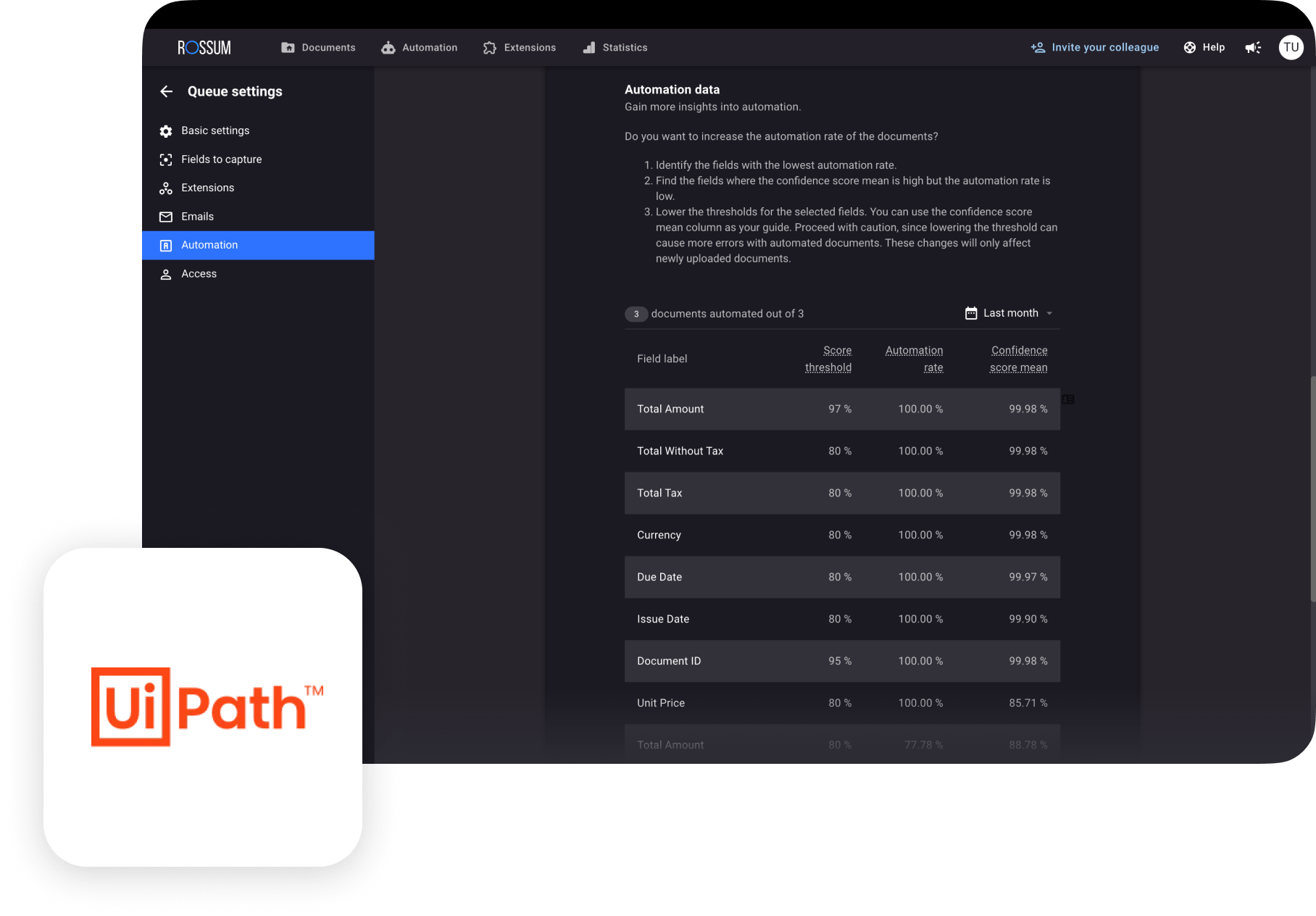The image size is (1316, 916).
Task: Go to Extensions in the top navigation
Action: pos(520,48)
